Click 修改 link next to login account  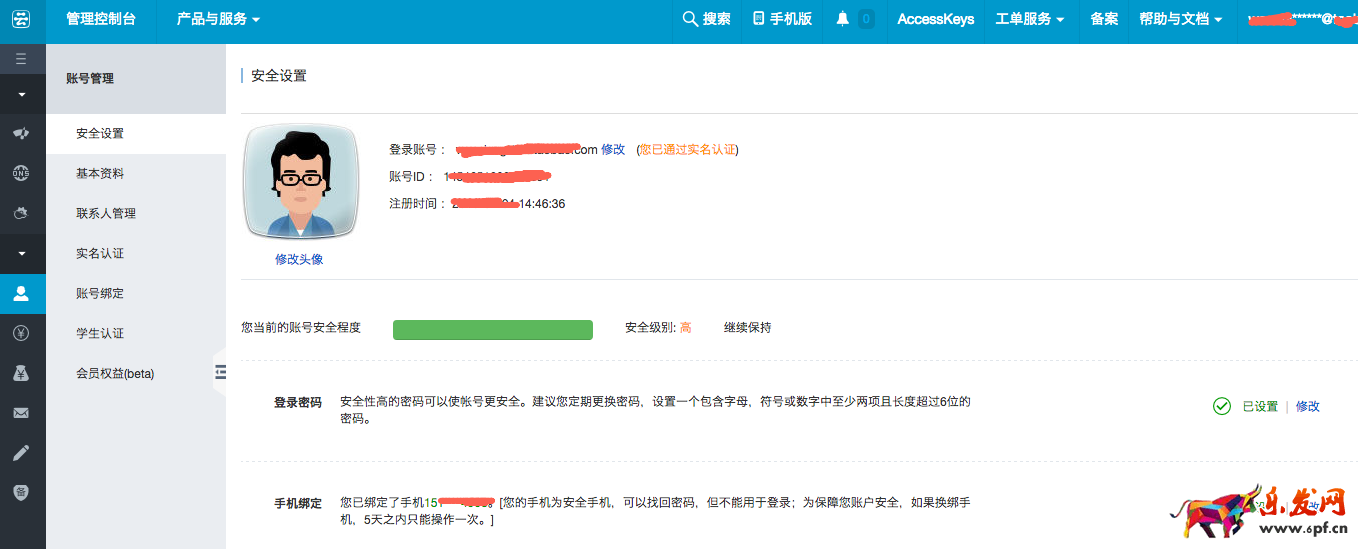613,149
